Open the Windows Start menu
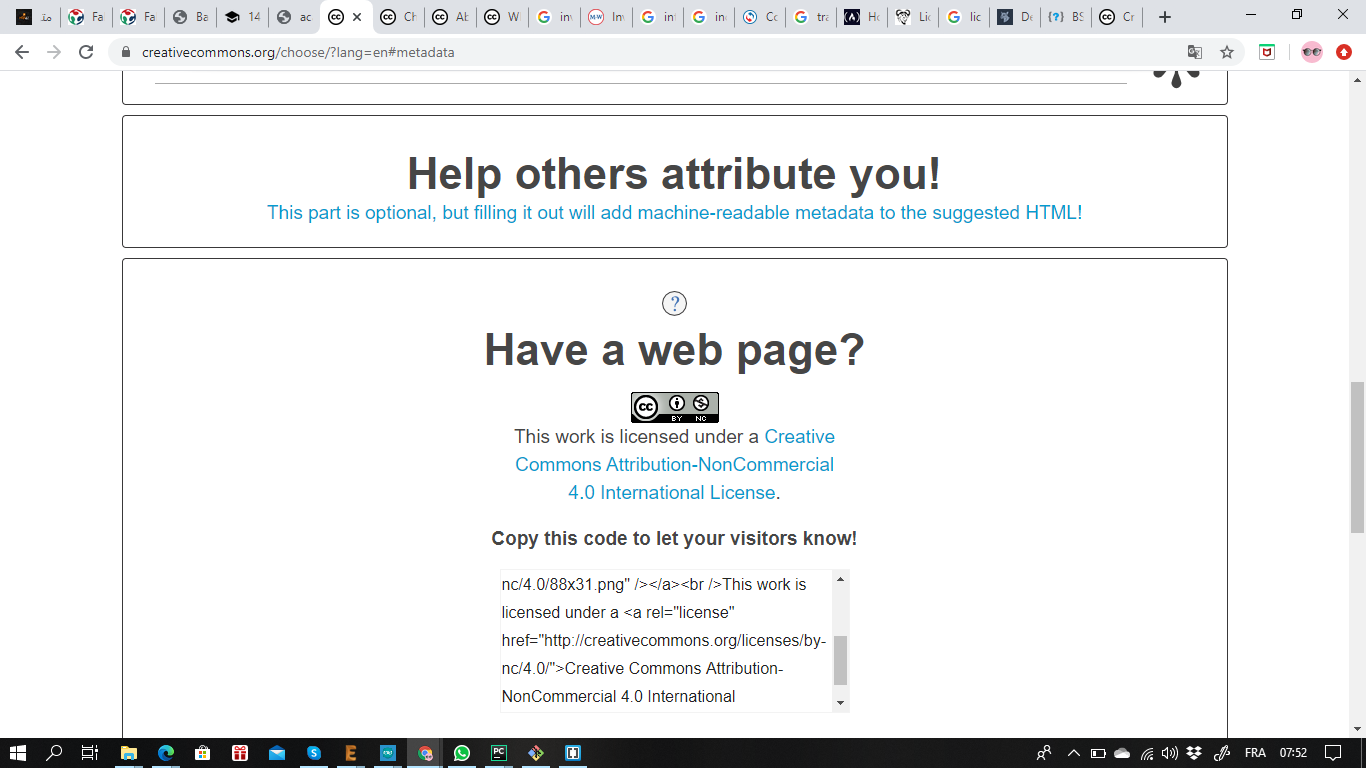This screenshot has width=1366, height=768. (x=18, y=753)
